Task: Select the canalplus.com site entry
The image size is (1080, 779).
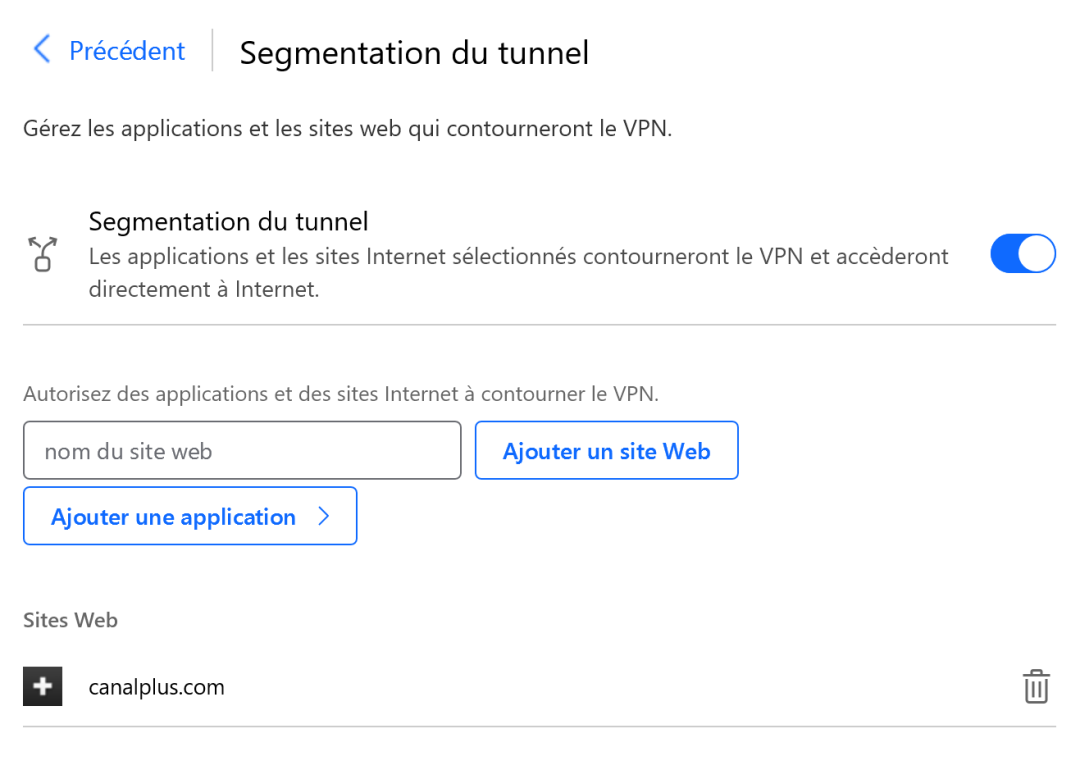Action: click(157, 688)
